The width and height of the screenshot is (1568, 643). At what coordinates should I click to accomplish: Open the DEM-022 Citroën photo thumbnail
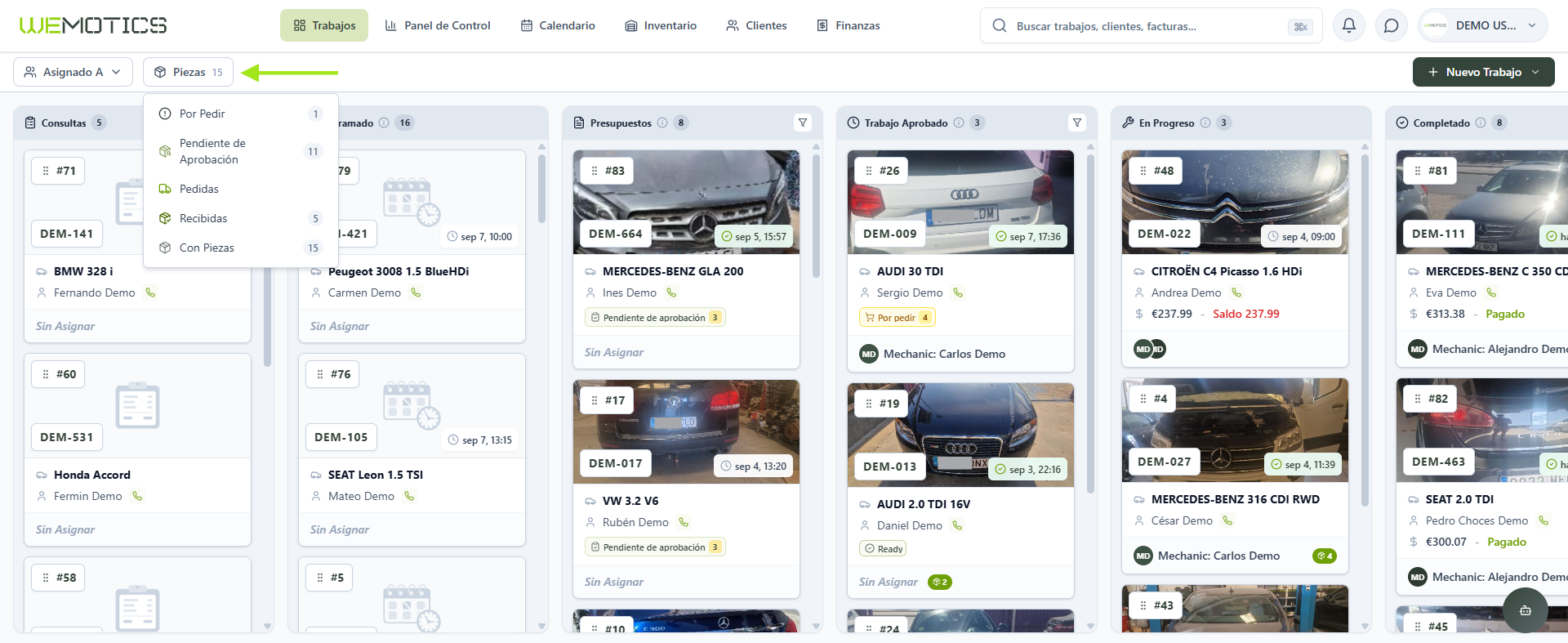[x=1235, y=202]
